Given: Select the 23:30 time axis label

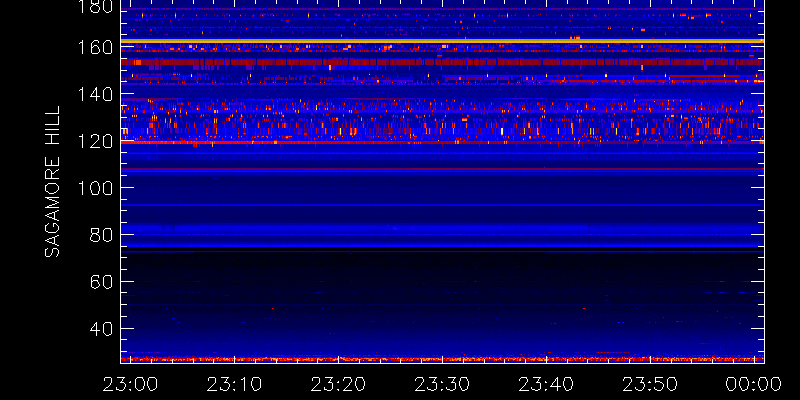Looking at the screenshot, I should point(442,384).
